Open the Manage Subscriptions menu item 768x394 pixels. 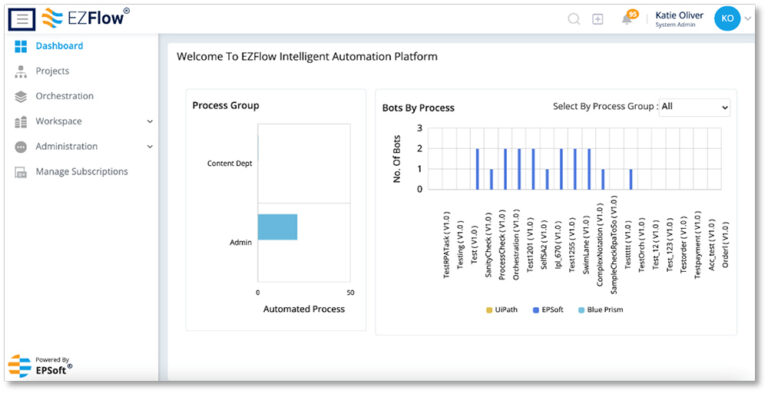point(82,172)
